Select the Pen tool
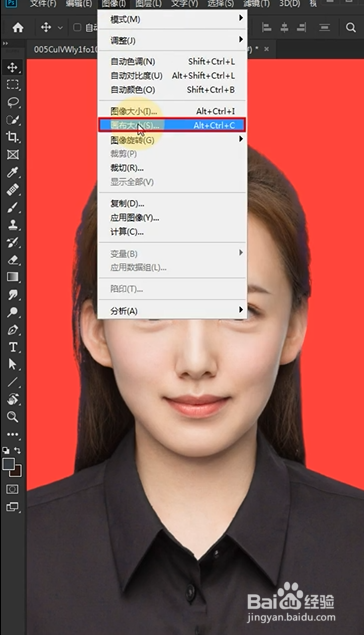Image resolution: width=364 pixels, height=635 pixels. pos(13,330)
